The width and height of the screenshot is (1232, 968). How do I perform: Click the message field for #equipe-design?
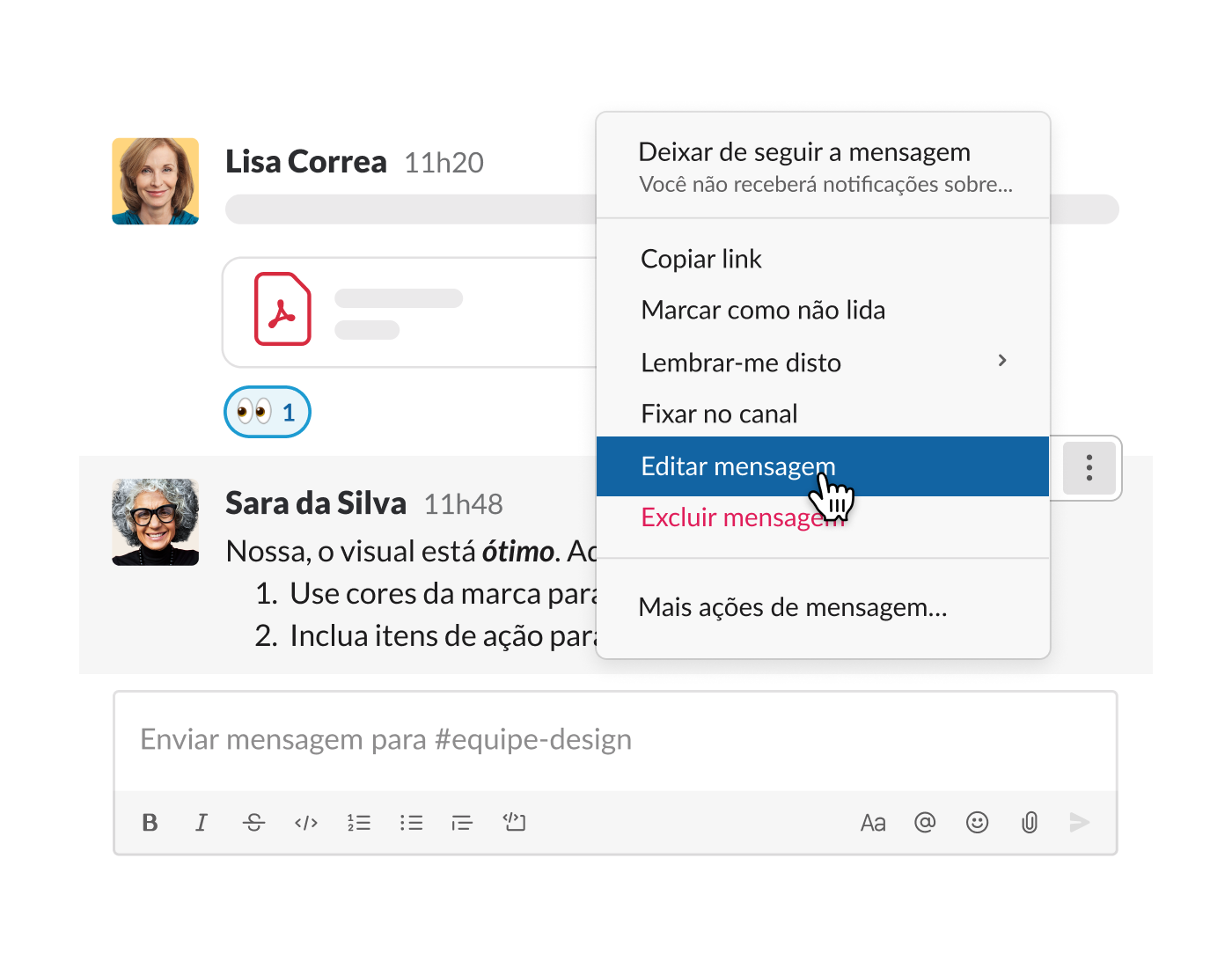[615, 740]
